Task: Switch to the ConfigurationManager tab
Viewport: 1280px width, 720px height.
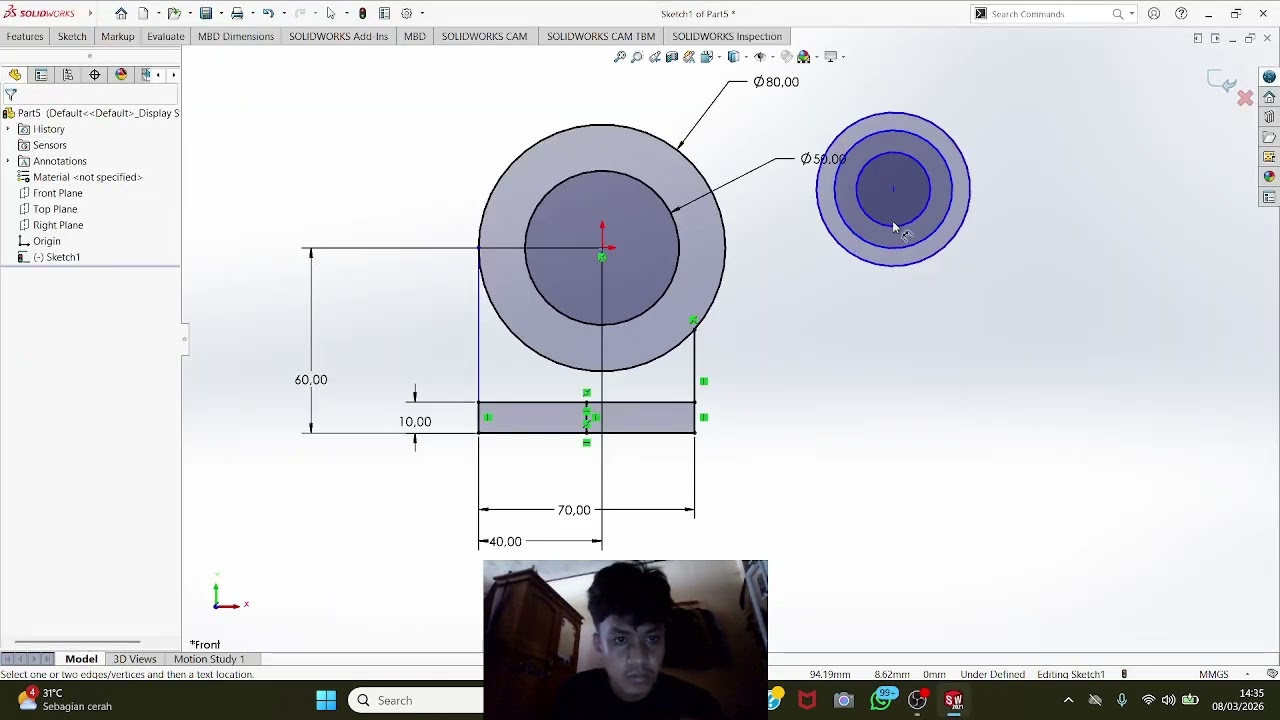Action: (x=68, y=75)
